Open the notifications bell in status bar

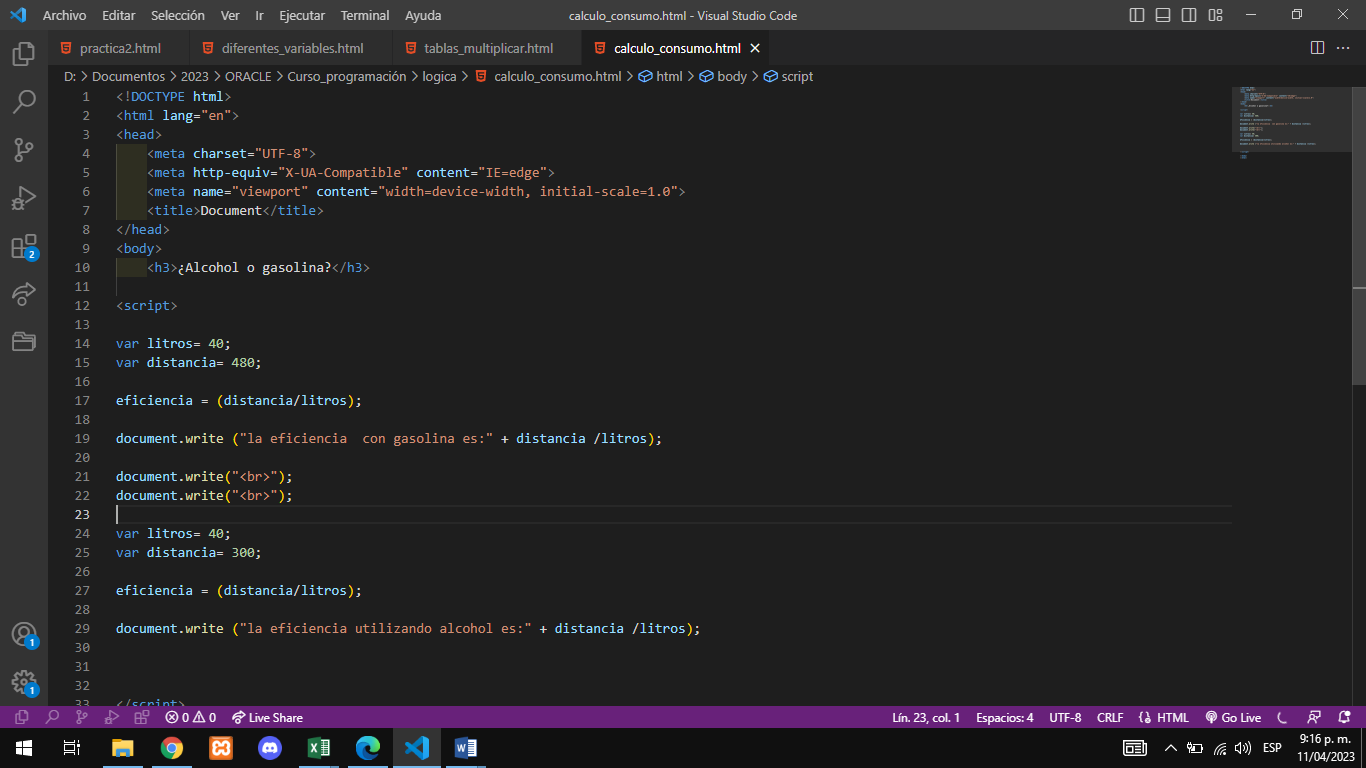click(1345, 717)
